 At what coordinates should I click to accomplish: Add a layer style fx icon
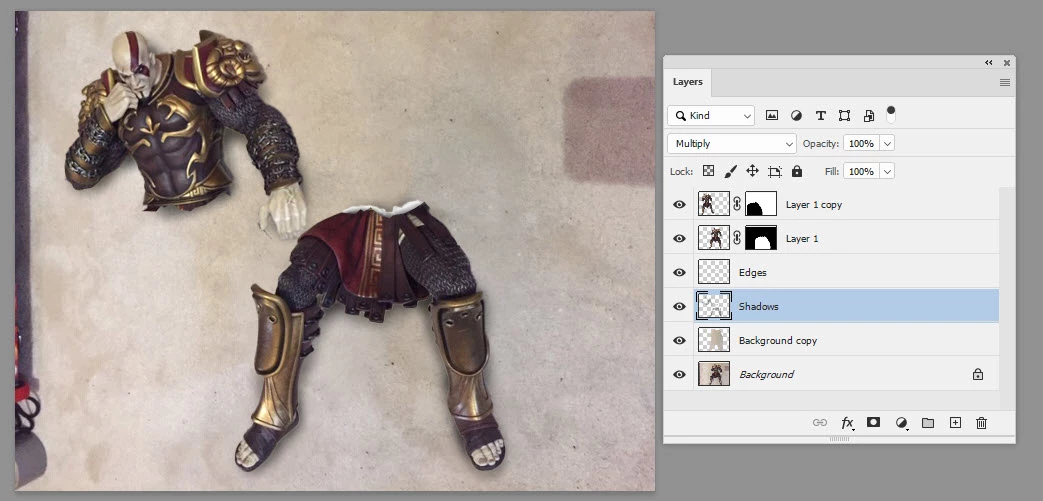(847, 422)
